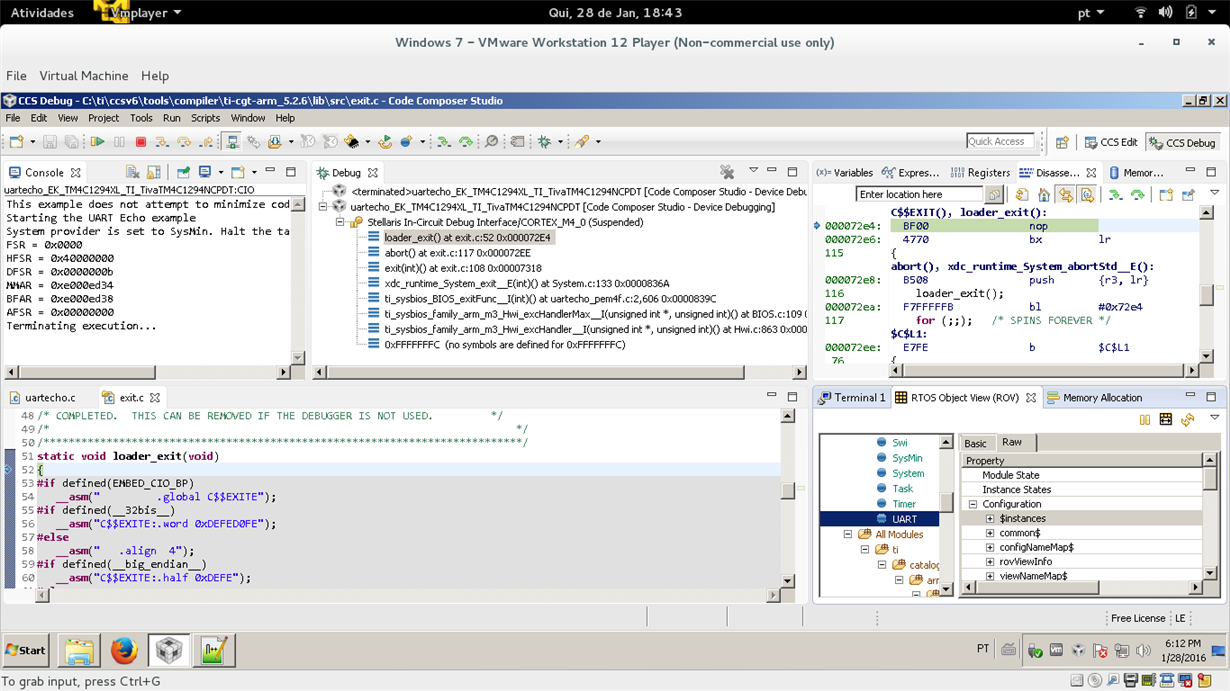Click the Code Composer Studio taskbar icon
1230x691 pixels.
pos(169,650)
